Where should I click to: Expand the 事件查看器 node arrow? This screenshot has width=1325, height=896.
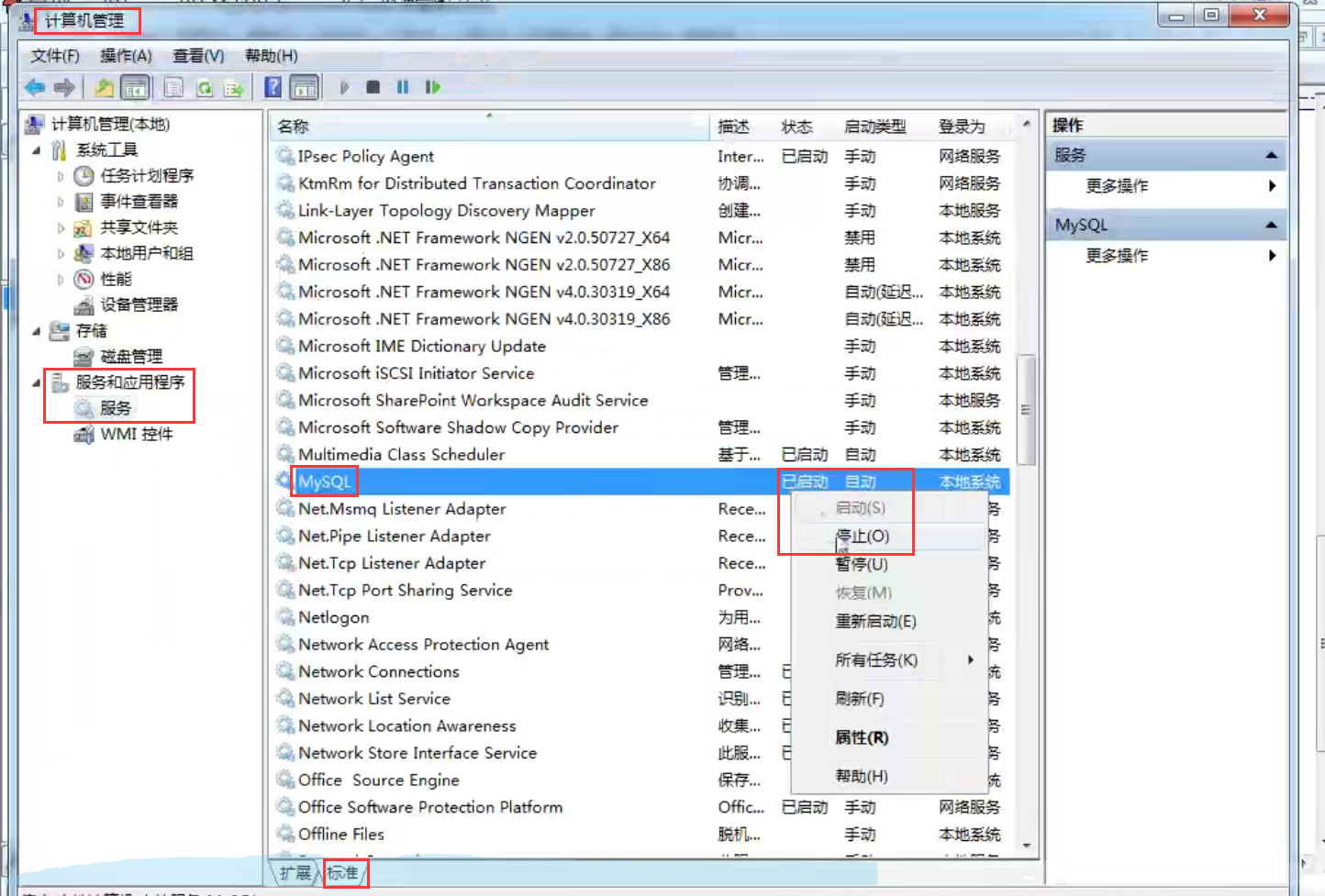[61, 201]
